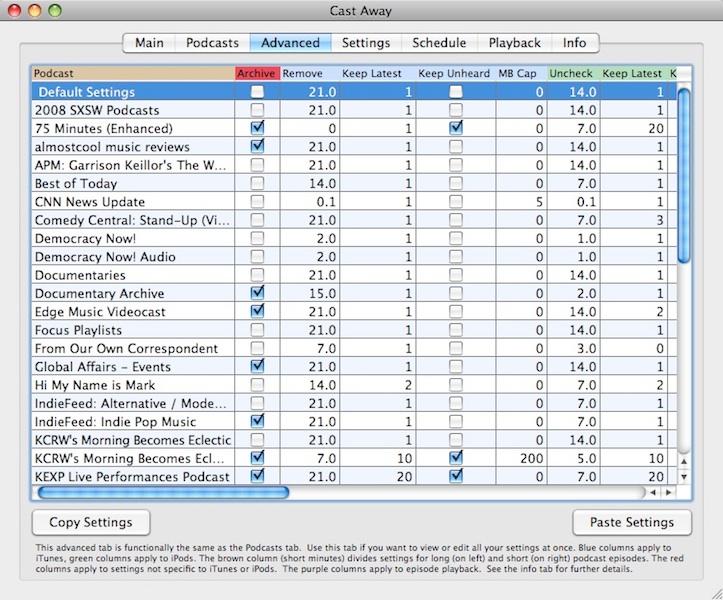Uncheck Archive for 75 Minutes (Enhanced)

click(258, 129)
